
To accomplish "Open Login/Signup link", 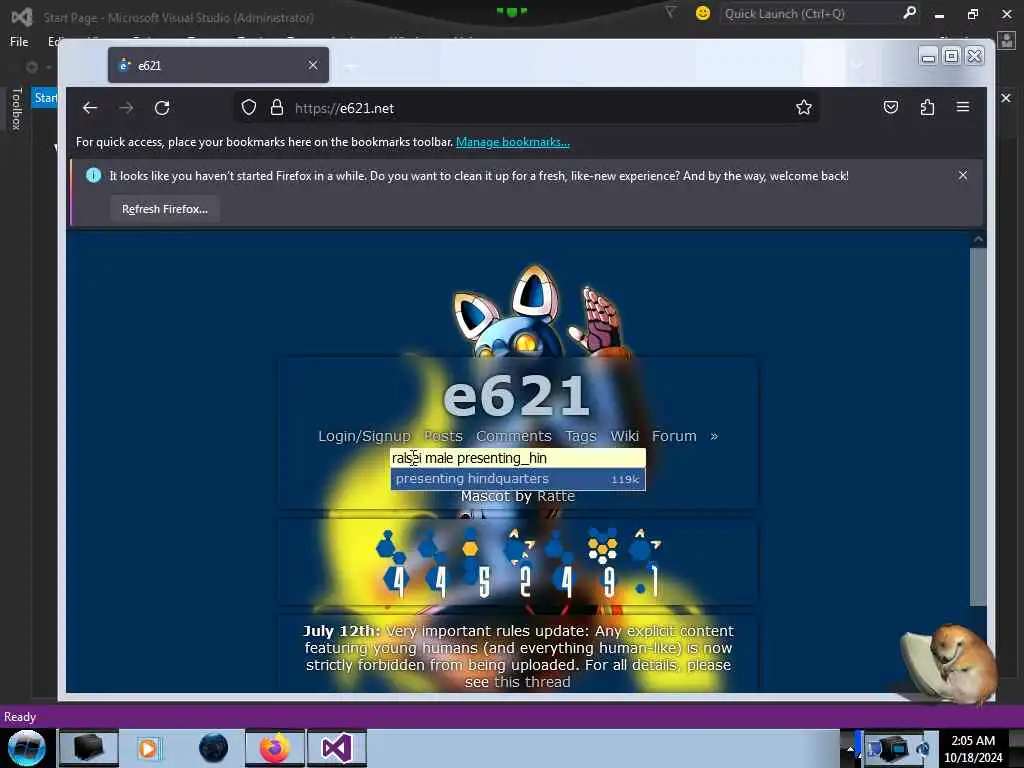I will pyautogui.click(x=364, y=436).
